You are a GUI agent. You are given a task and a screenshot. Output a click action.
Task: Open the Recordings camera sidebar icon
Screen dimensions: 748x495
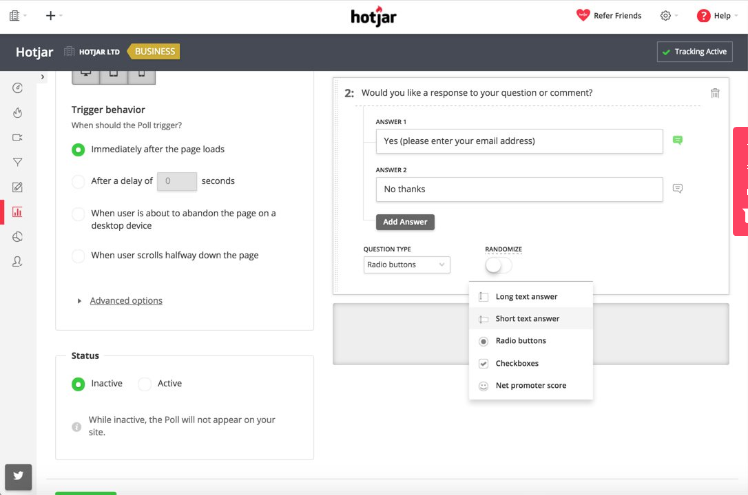click(17, 137)
